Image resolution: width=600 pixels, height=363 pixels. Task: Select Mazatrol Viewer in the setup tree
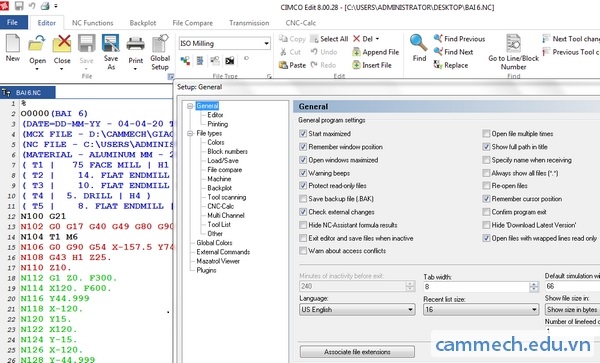[x=218, y=261]
